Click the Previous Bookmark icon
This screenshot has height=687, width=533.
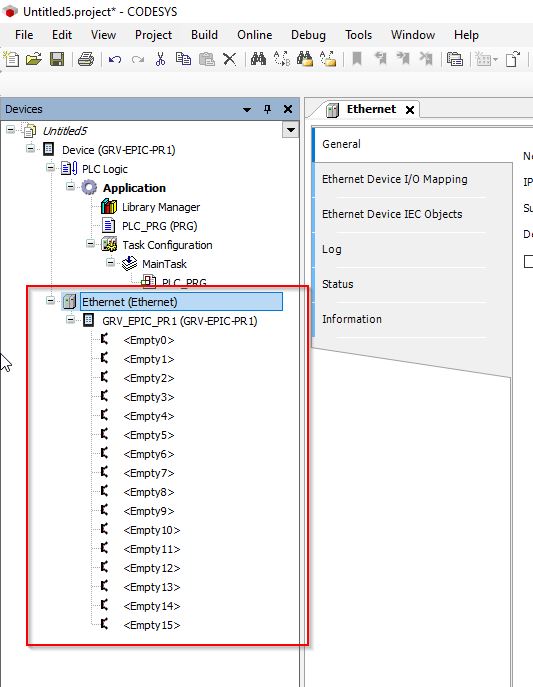[380, 58]
